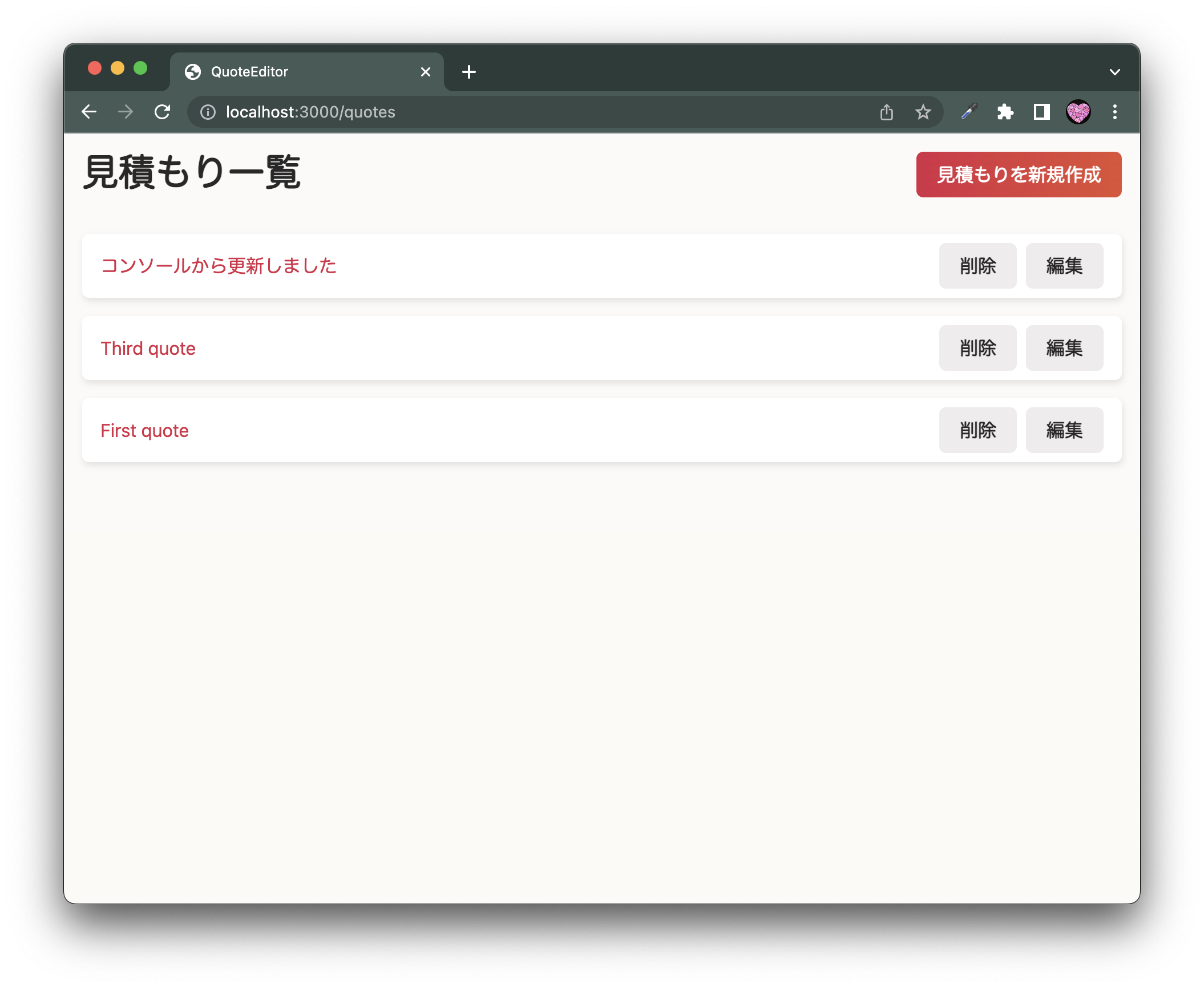Click the browser forward navigation arrow

[126, 112]
